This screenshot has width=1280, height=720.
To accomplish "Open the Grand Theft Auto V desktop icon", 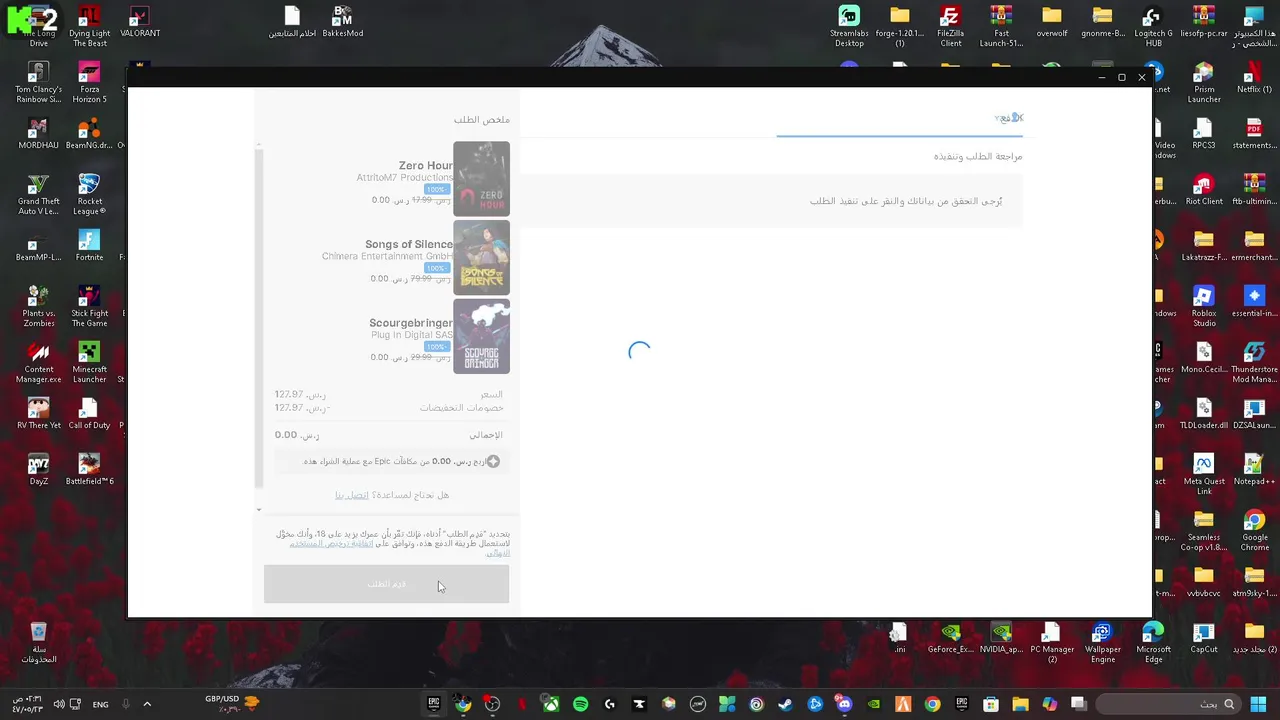I will pyautogui.click(x=38, y=194).
